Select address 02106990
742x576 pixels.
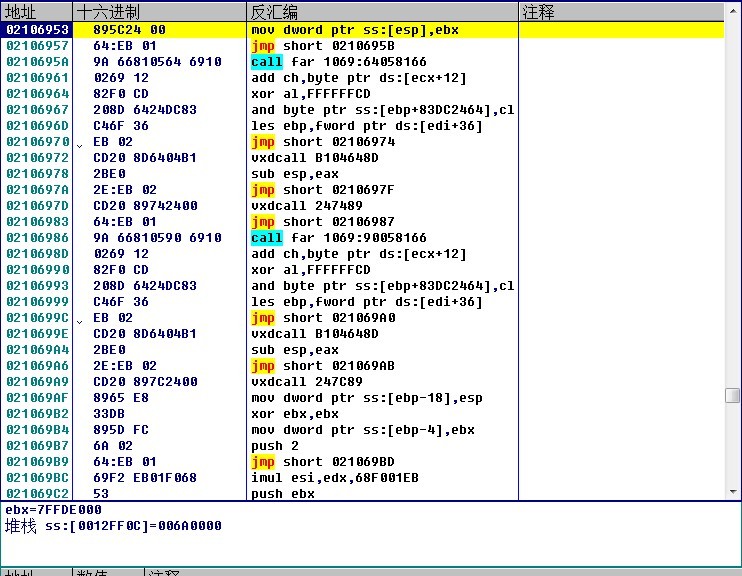coord(37,270)
